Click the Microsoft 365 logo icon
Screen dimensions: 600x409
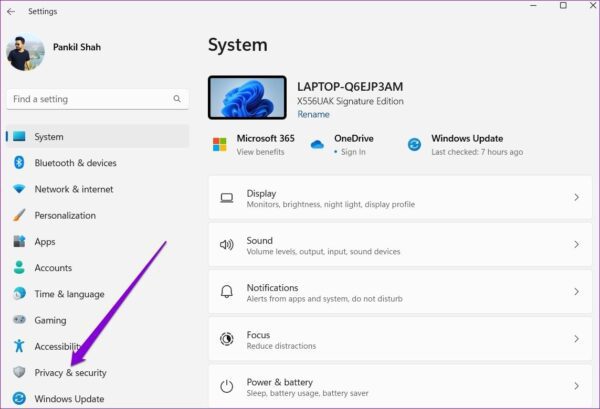(220, 145)
